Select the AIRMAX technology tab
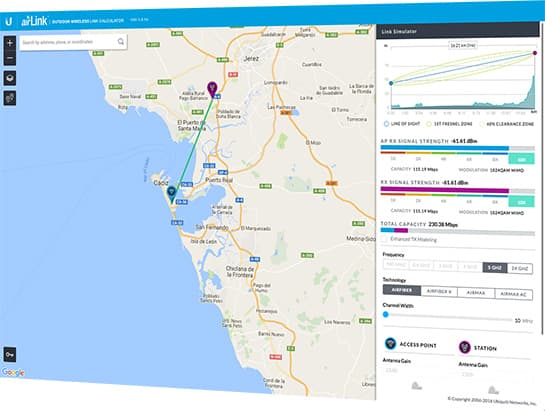 [476, 293]
